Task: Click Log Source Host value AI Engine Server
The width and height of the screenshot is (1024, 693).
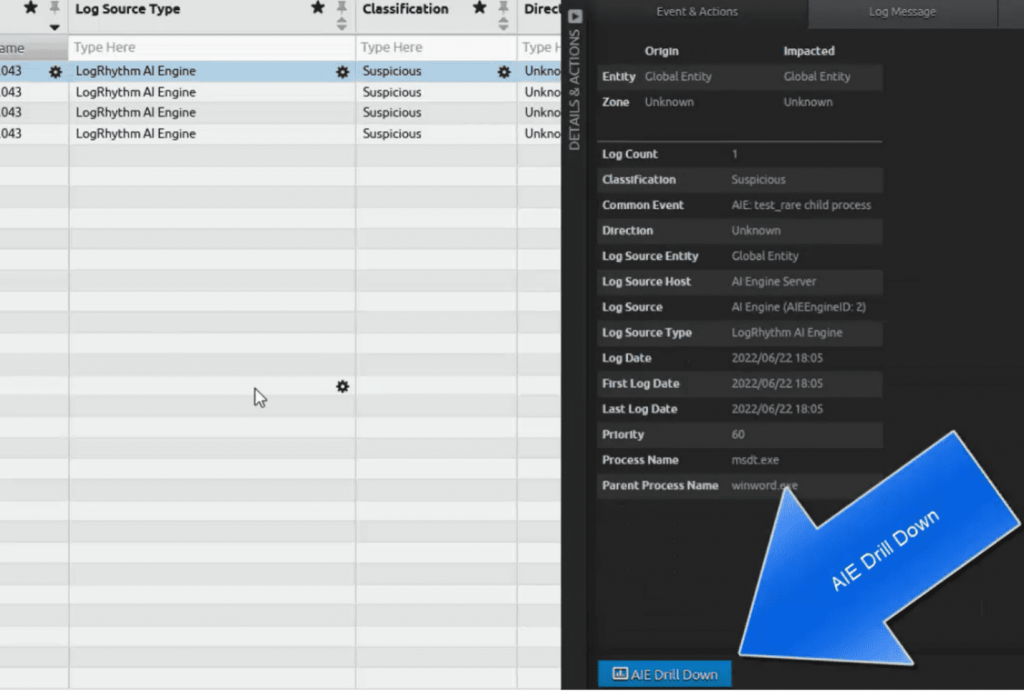Action: point(773,282)
